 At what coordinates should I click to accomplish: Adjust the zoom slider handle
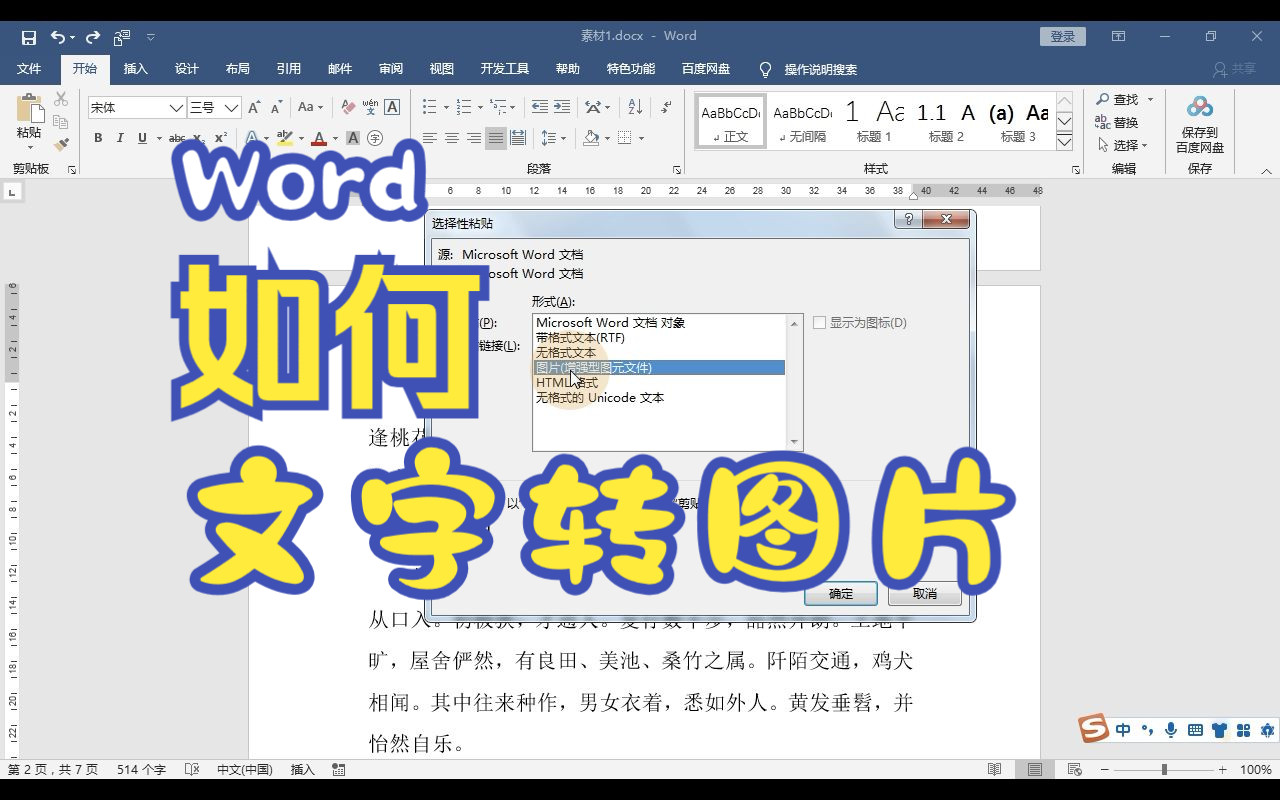coord(1164,770)
